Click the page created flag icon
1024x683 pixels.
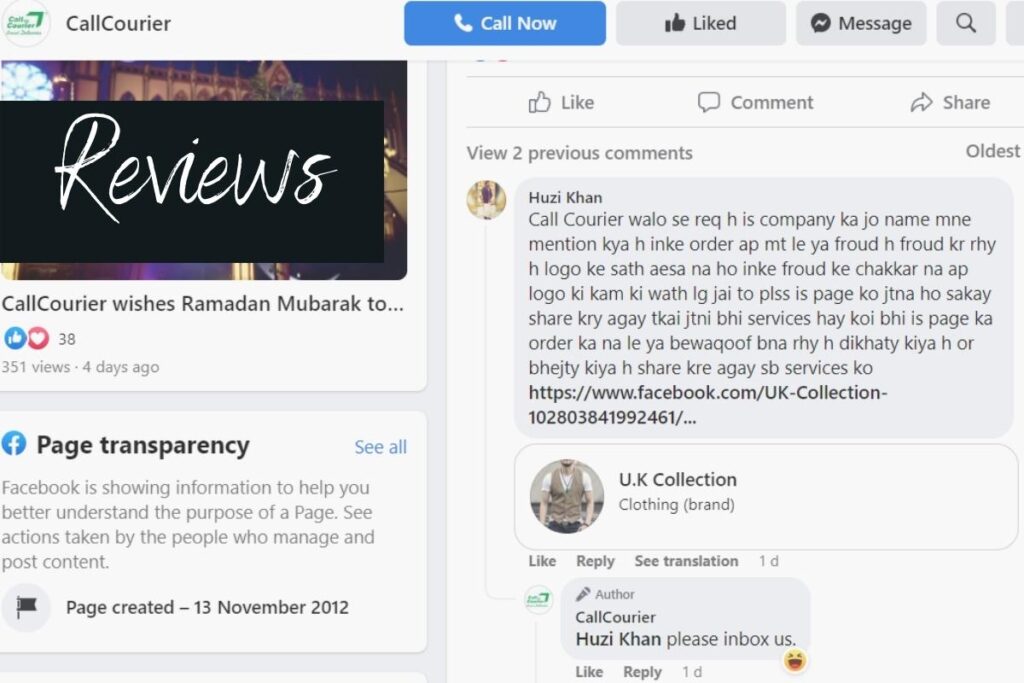tap(27, 607)
